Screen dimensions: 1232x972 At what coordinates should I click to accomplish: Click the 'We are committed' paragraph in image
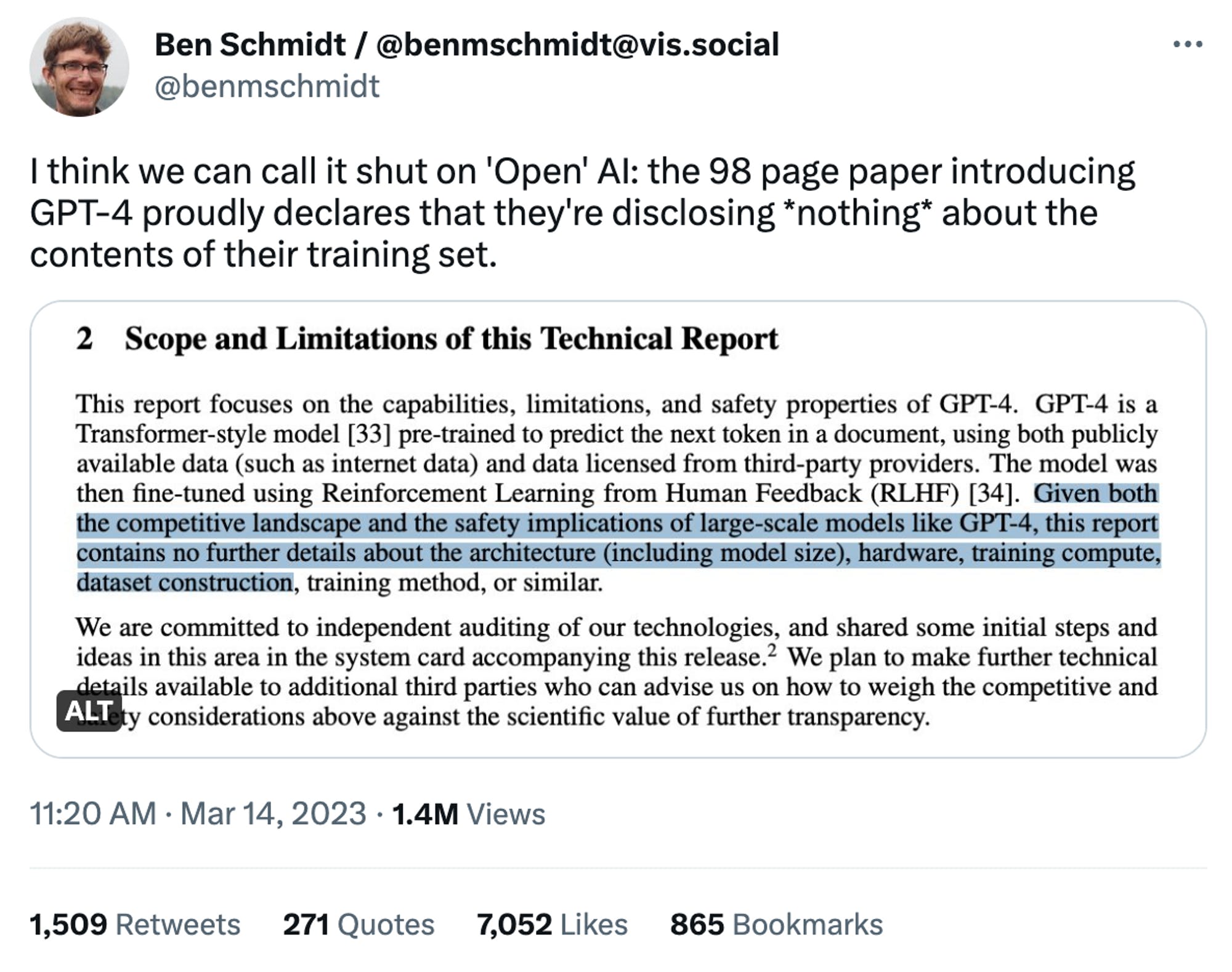click(x=616, y=671)
